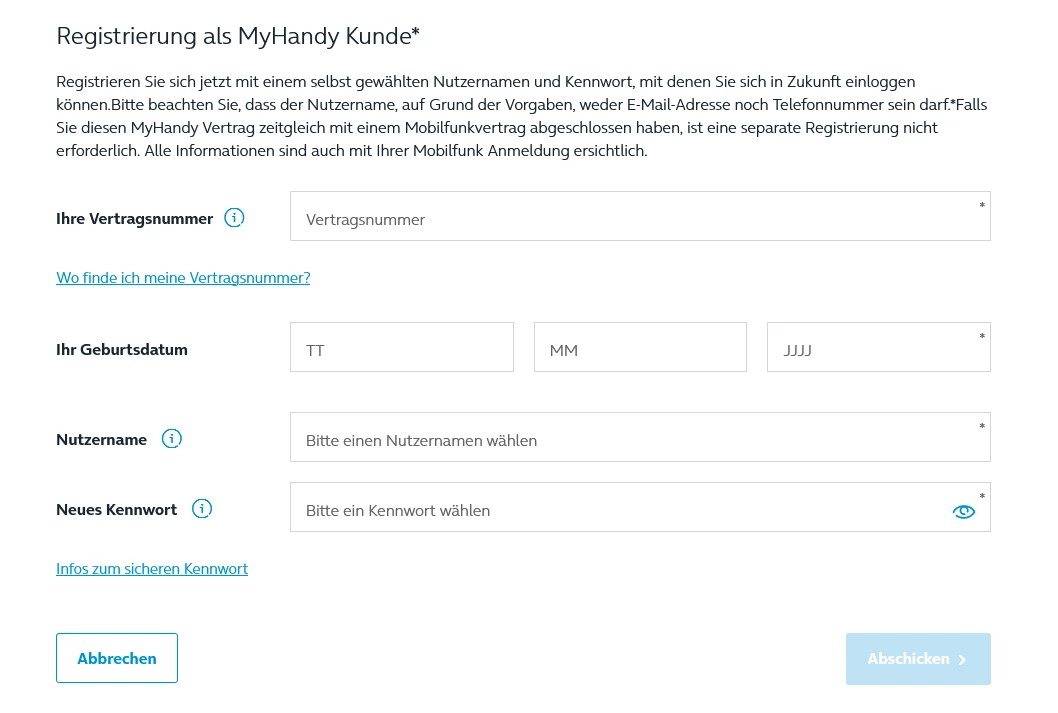This screenshot has height=713, width=1058.
Task: Submit the form with Abschicken
Action: pos(917,659)
